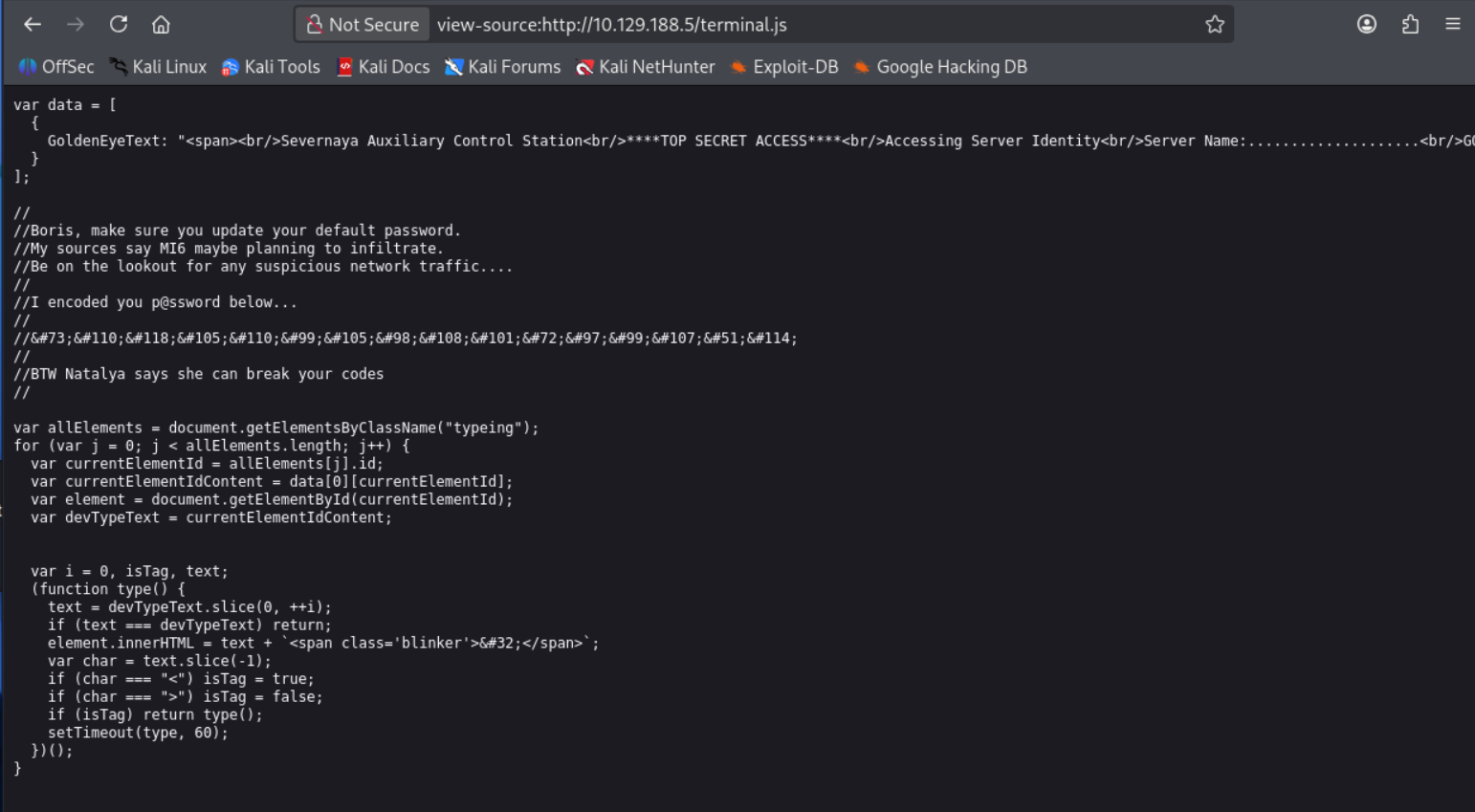The image size is (1475, 812).
Task: Open the Firefox account menu
Action: click(1367, 25)
